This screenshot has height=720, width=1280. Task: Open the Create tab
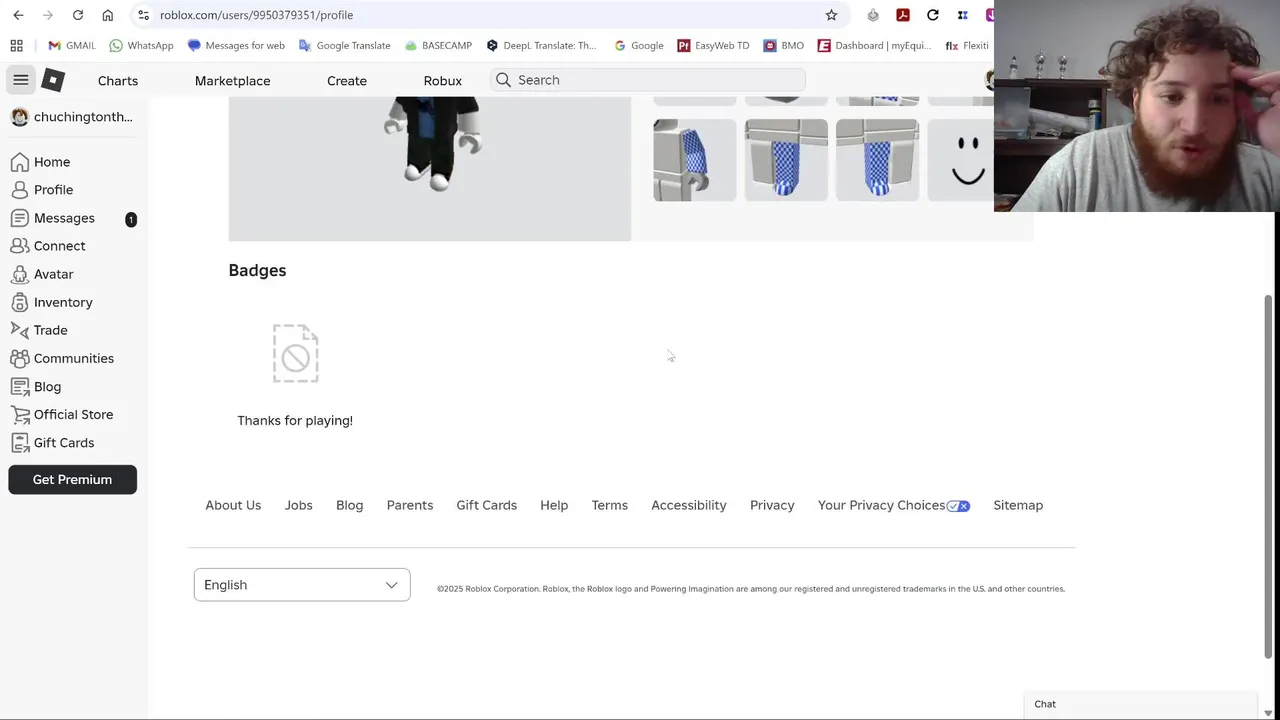tap(347, 80)
